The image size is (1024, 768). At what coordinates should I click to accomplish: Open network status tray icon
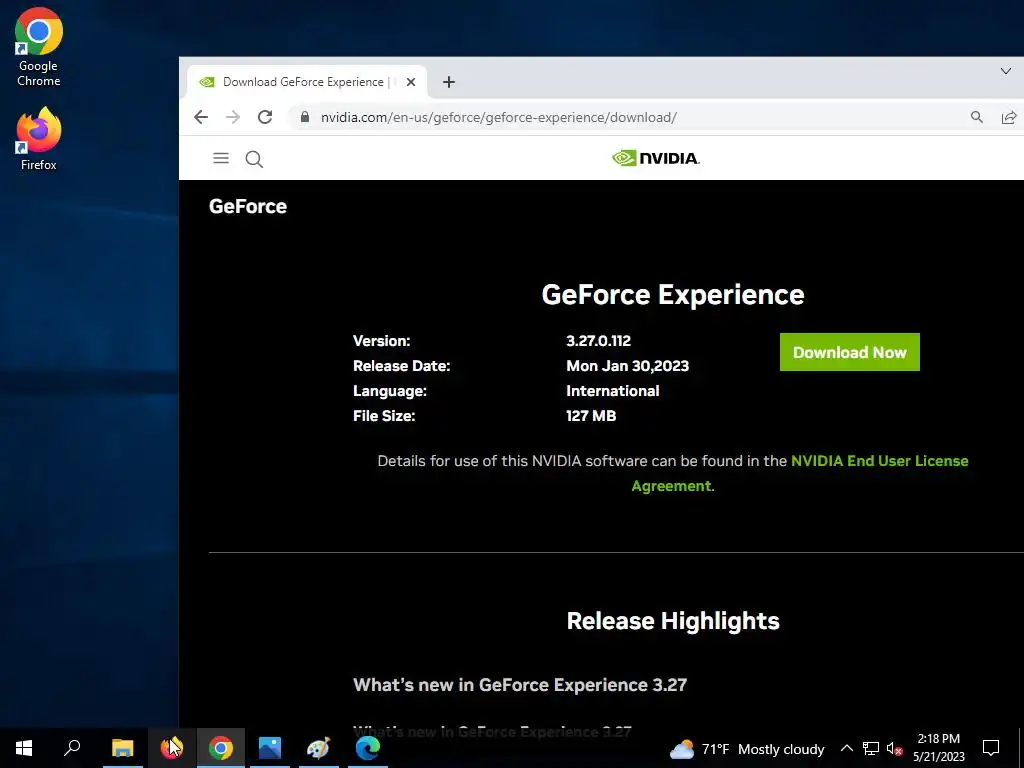click(x=871, y=748)
